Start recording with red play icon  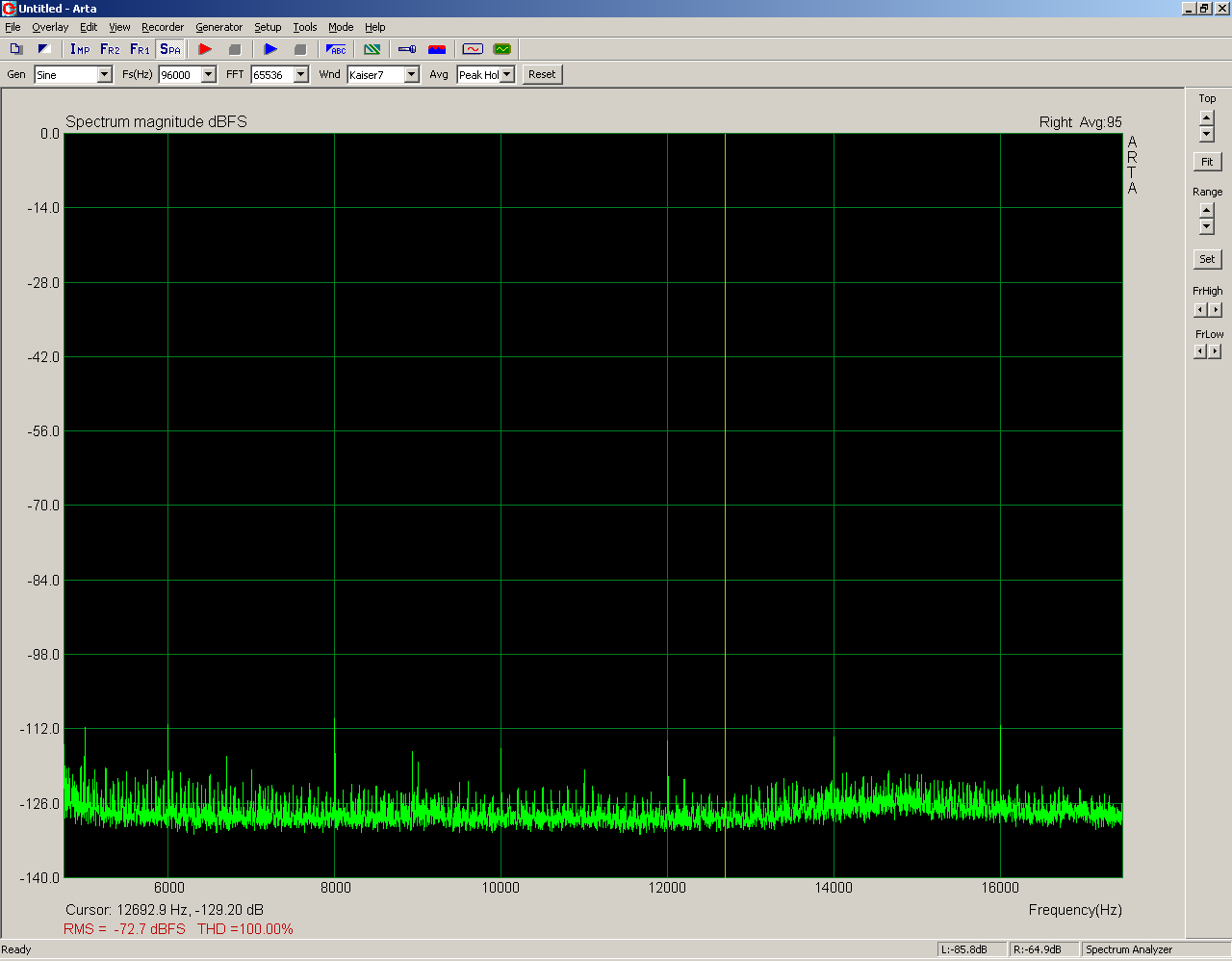pos(205,49)
